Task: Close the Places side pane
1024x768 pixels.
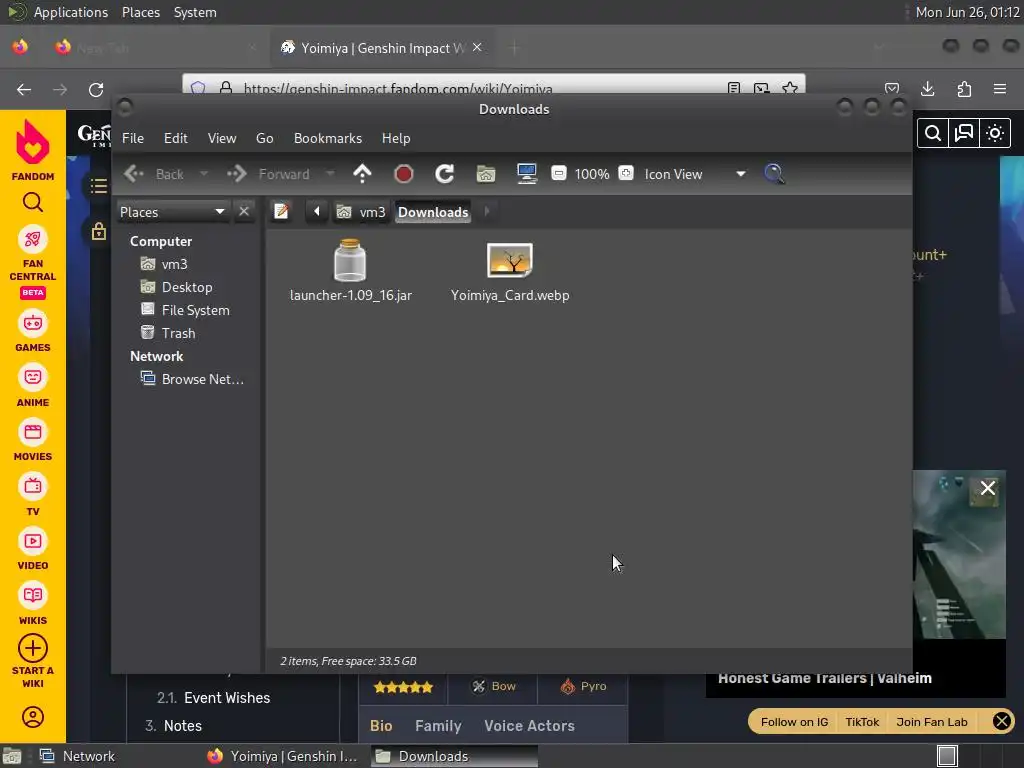Action: [244, 212]
